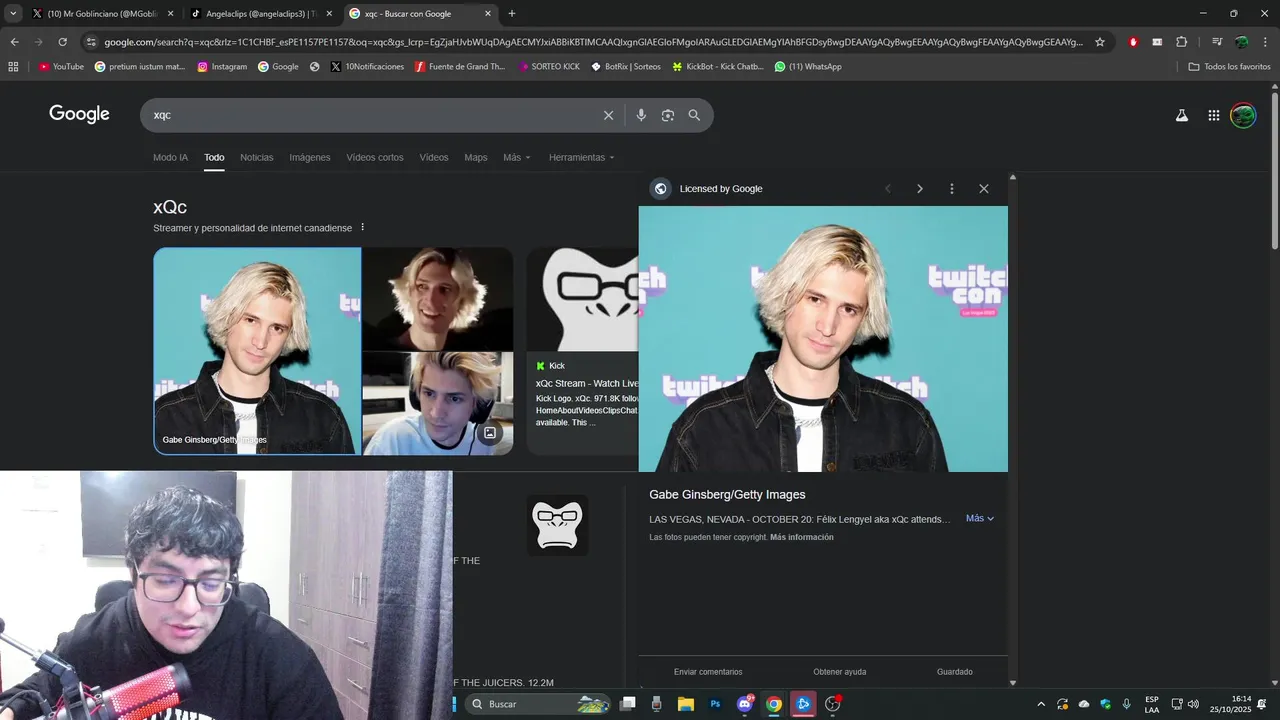Open the Apps shortcut grid in bookmarks bar
1280x720 pixels.
[x=13, y=67]
